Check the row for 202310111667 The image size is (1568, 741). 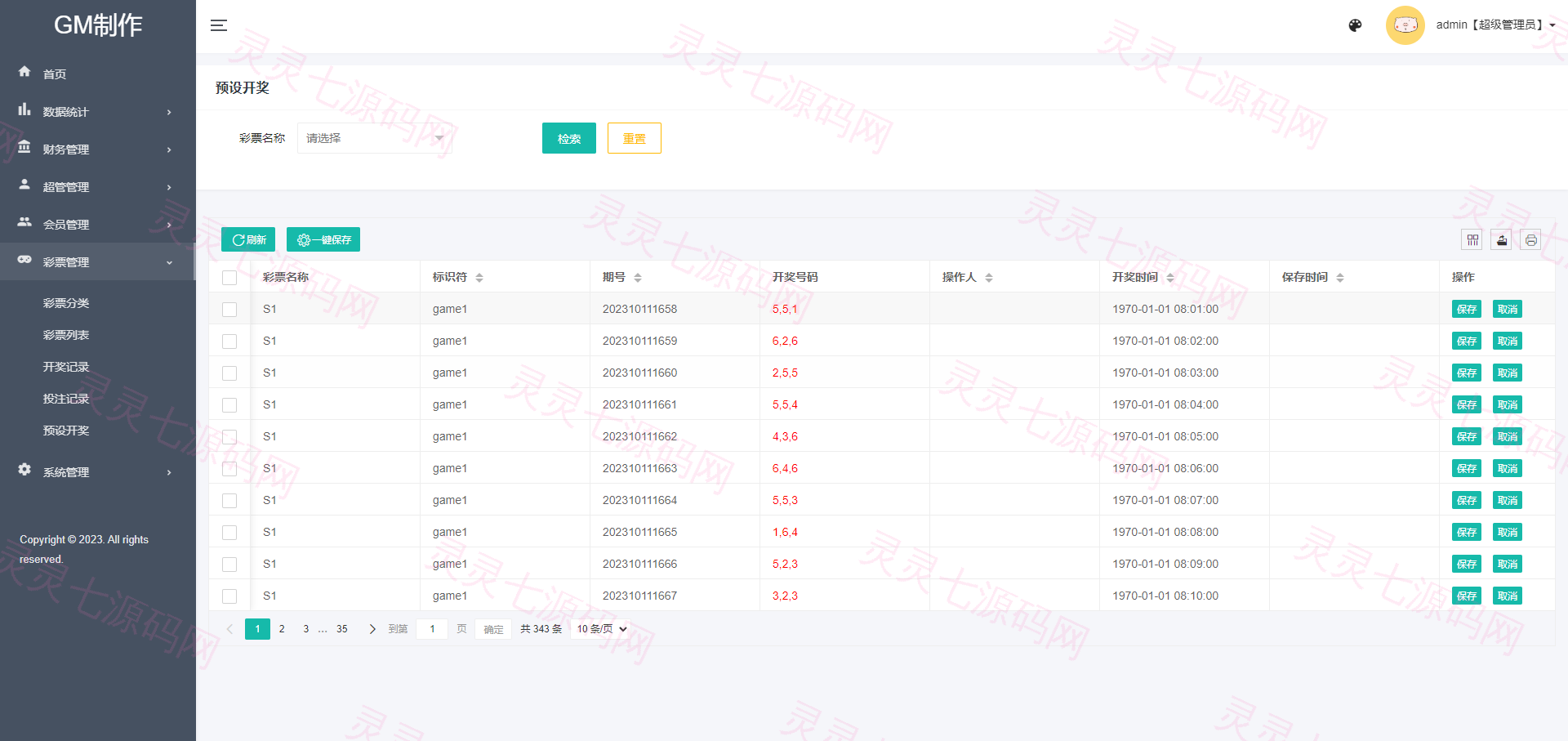pyautogui.click(x=229, y=596)
